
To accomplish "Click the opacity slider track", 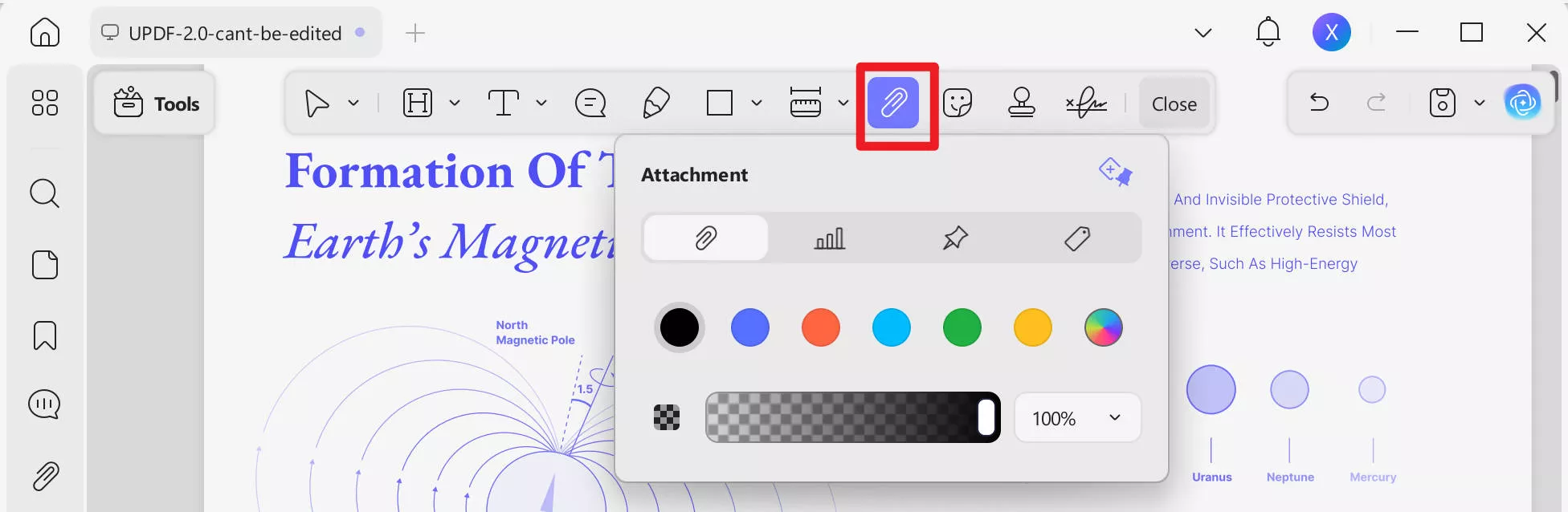I will [853, 417].
